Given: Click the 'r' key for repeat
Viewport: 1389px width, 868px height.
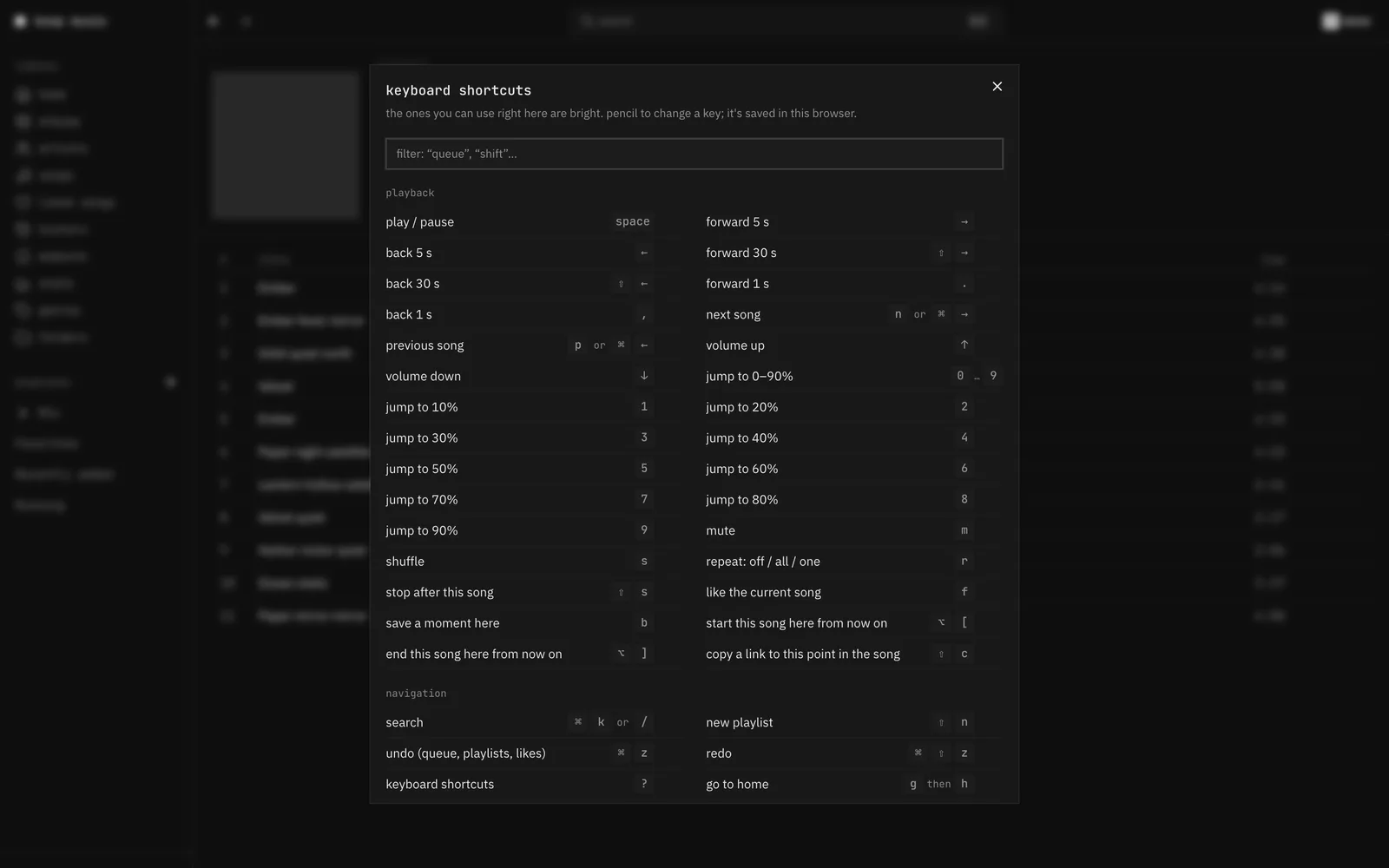Looking at the screenshot, I should point(964,562).
